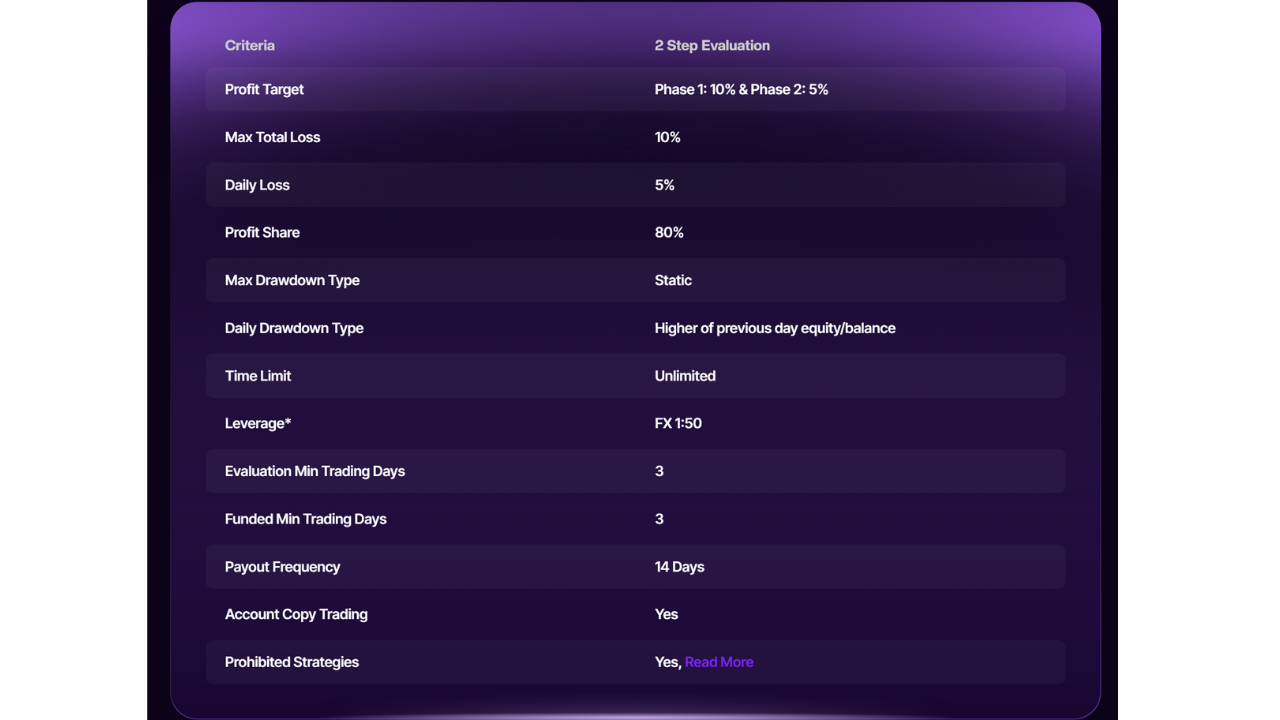
Task: Click the Leverage* row label
Action: tap(258, 423)
